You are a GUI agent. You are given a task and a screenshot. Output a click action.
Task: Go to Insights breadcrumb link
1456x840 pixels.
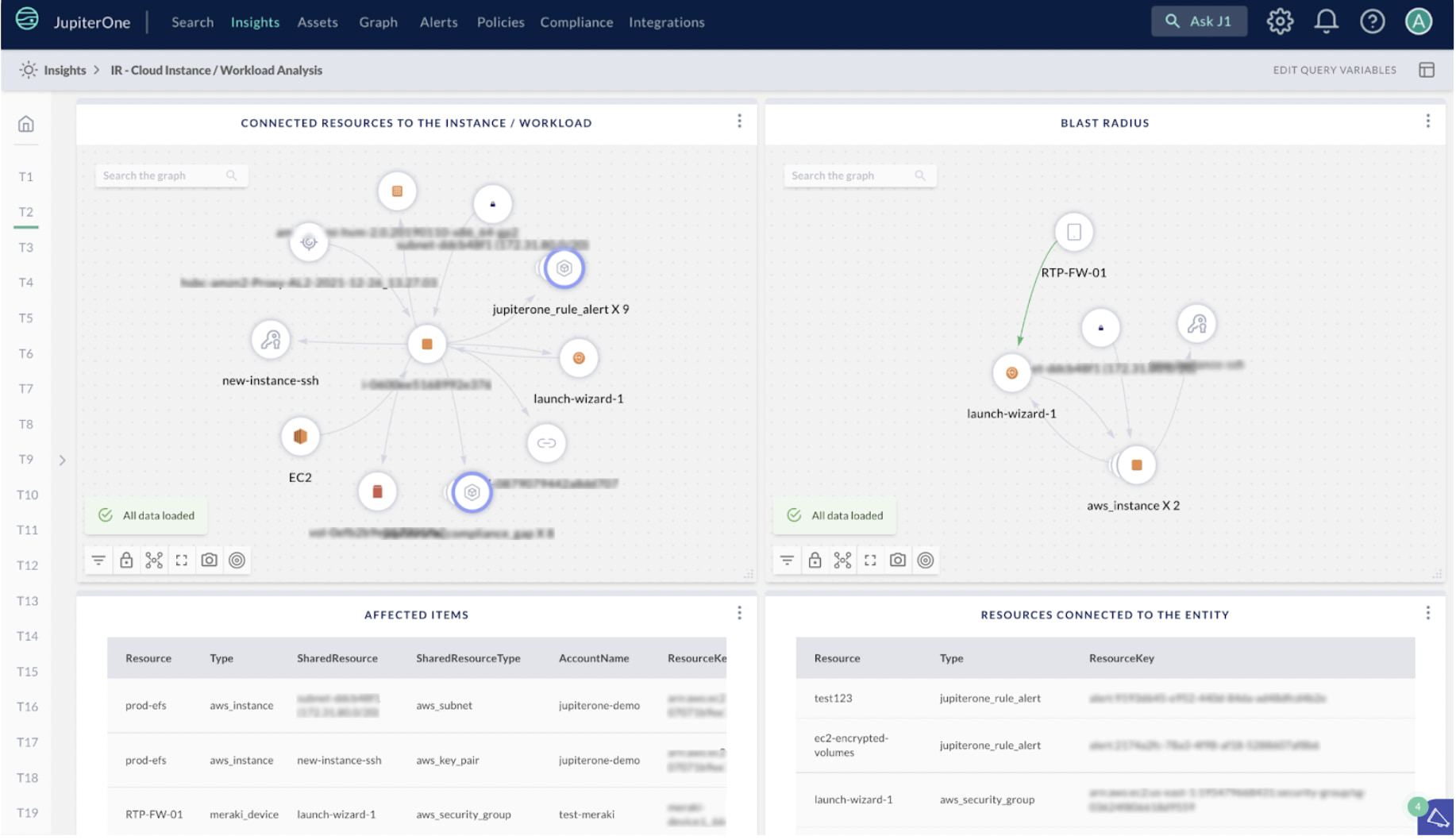[65, 70]
